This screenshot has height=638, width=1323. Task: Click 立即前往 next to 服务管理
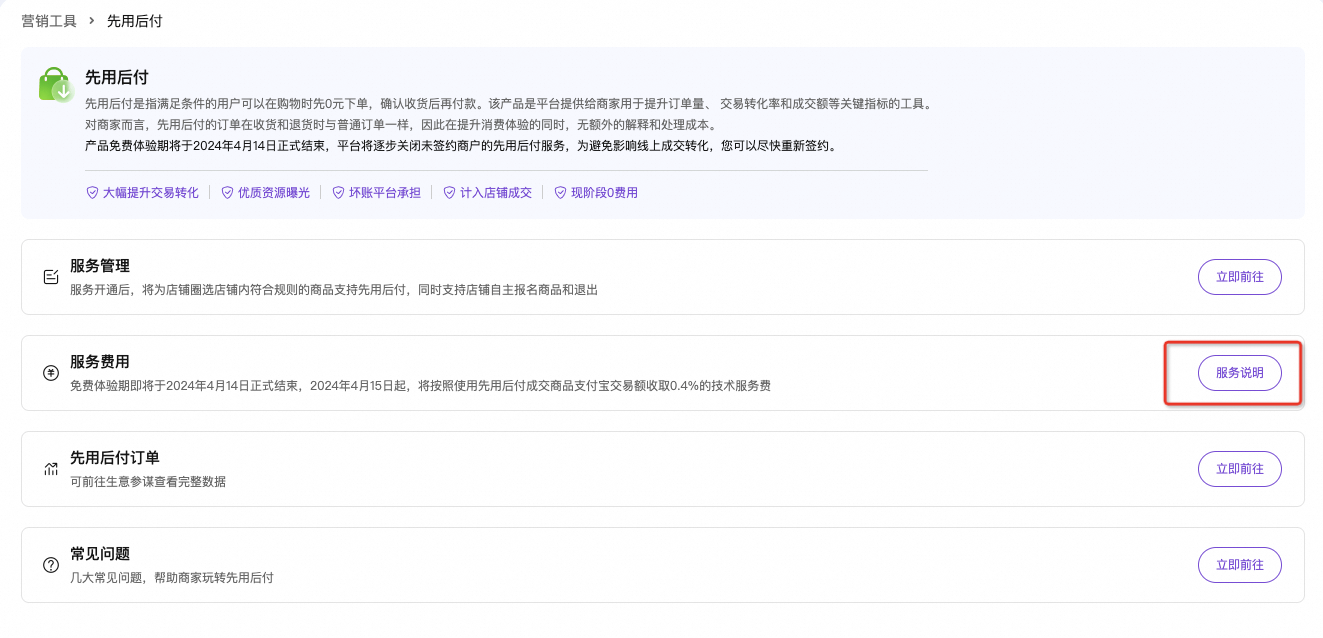1239,277
